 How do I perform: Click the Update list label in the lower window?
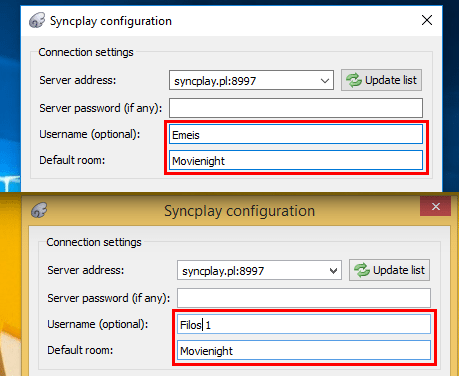pos(399,270)
